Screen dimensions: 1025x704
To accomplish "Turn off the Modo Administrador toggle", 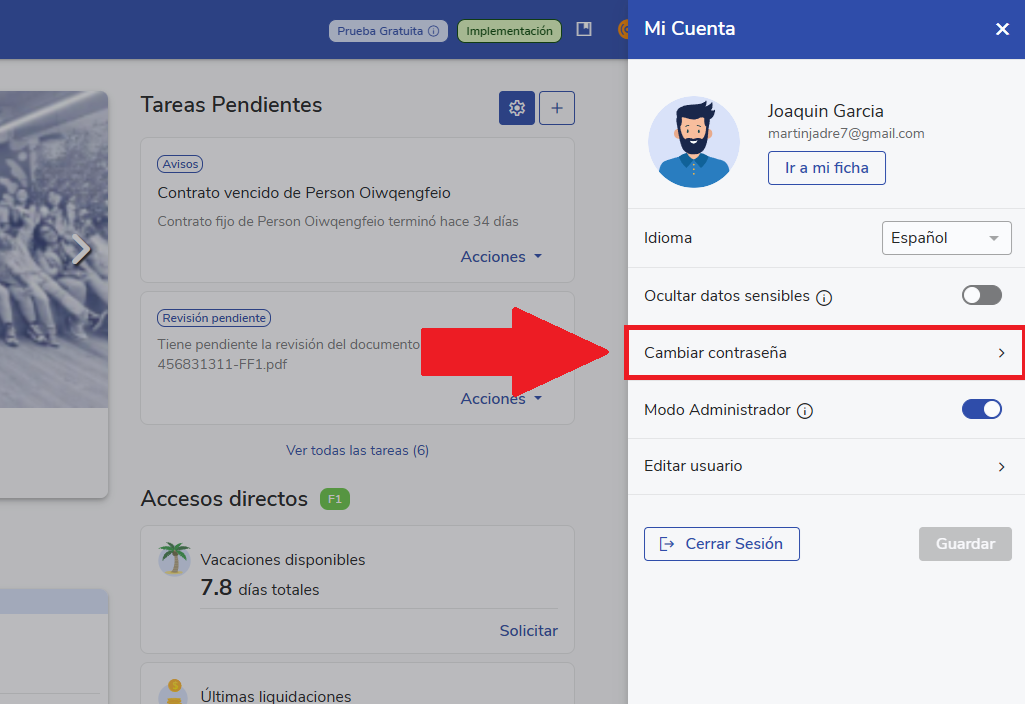I will point(981,409).
